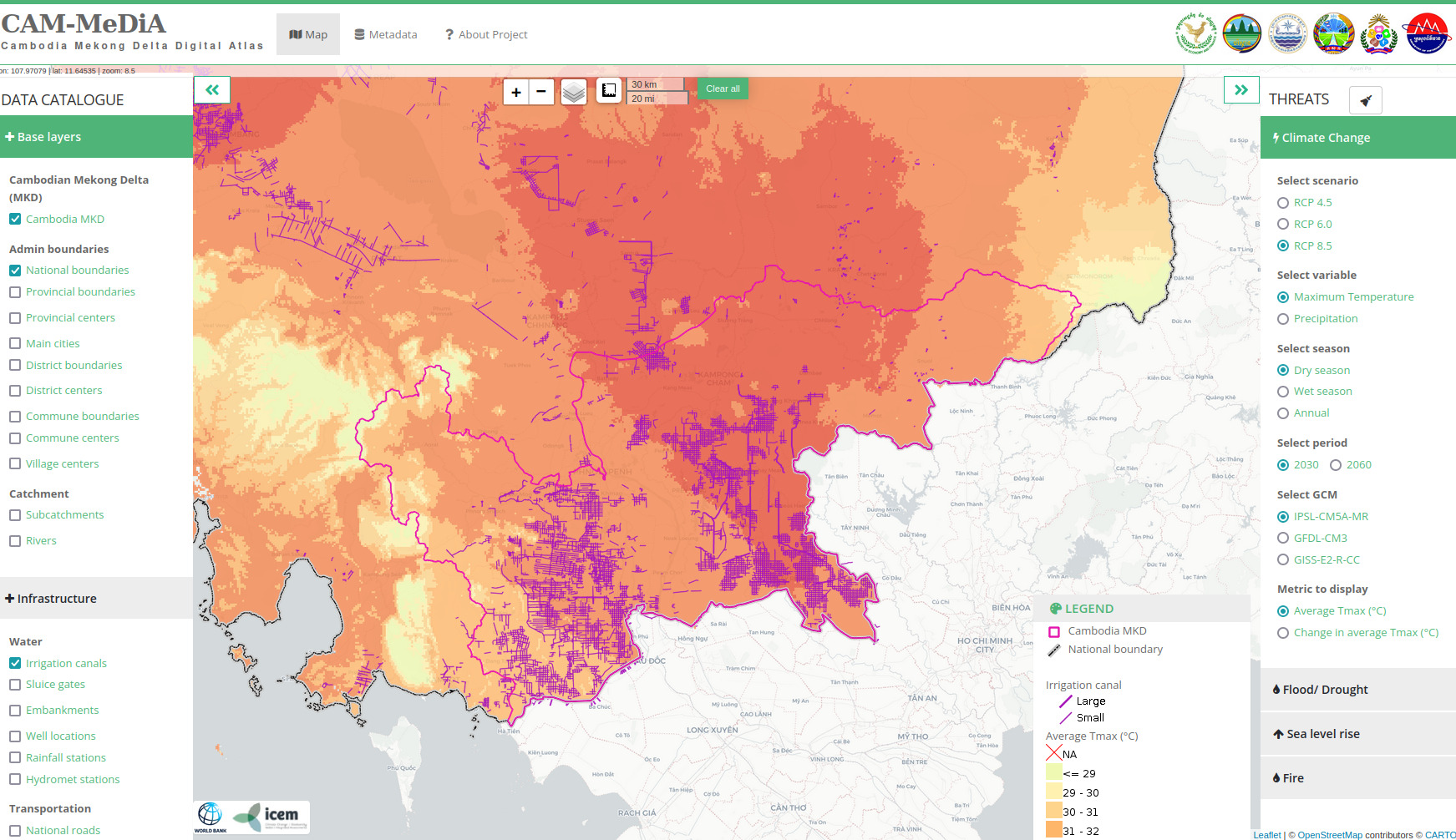Screen dimensions: 1456x840
Task: Select the measurement tool icon on the map
Action: click(609, 92)
